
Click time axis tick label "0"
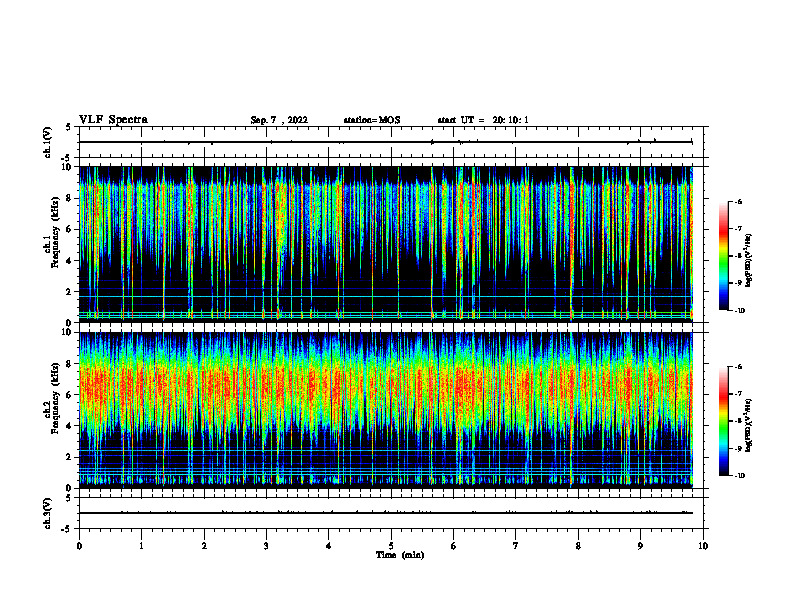click(x=79, y=546)
